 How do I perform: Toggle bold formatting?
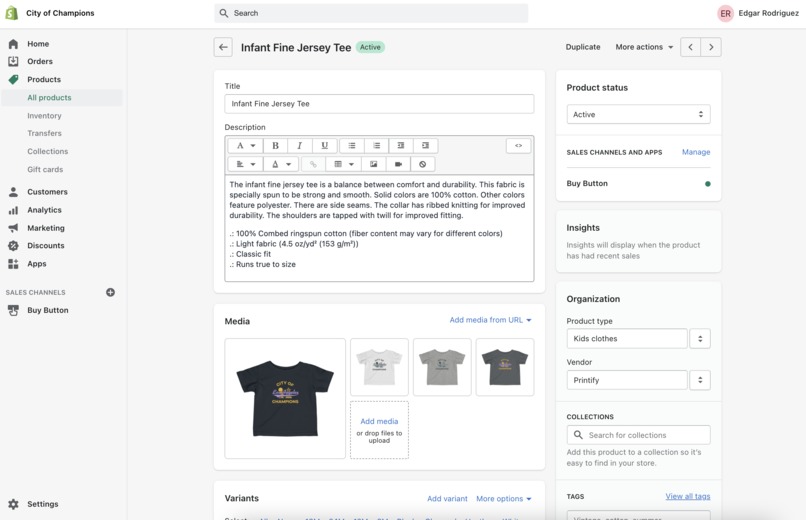[x=275, y=146]
